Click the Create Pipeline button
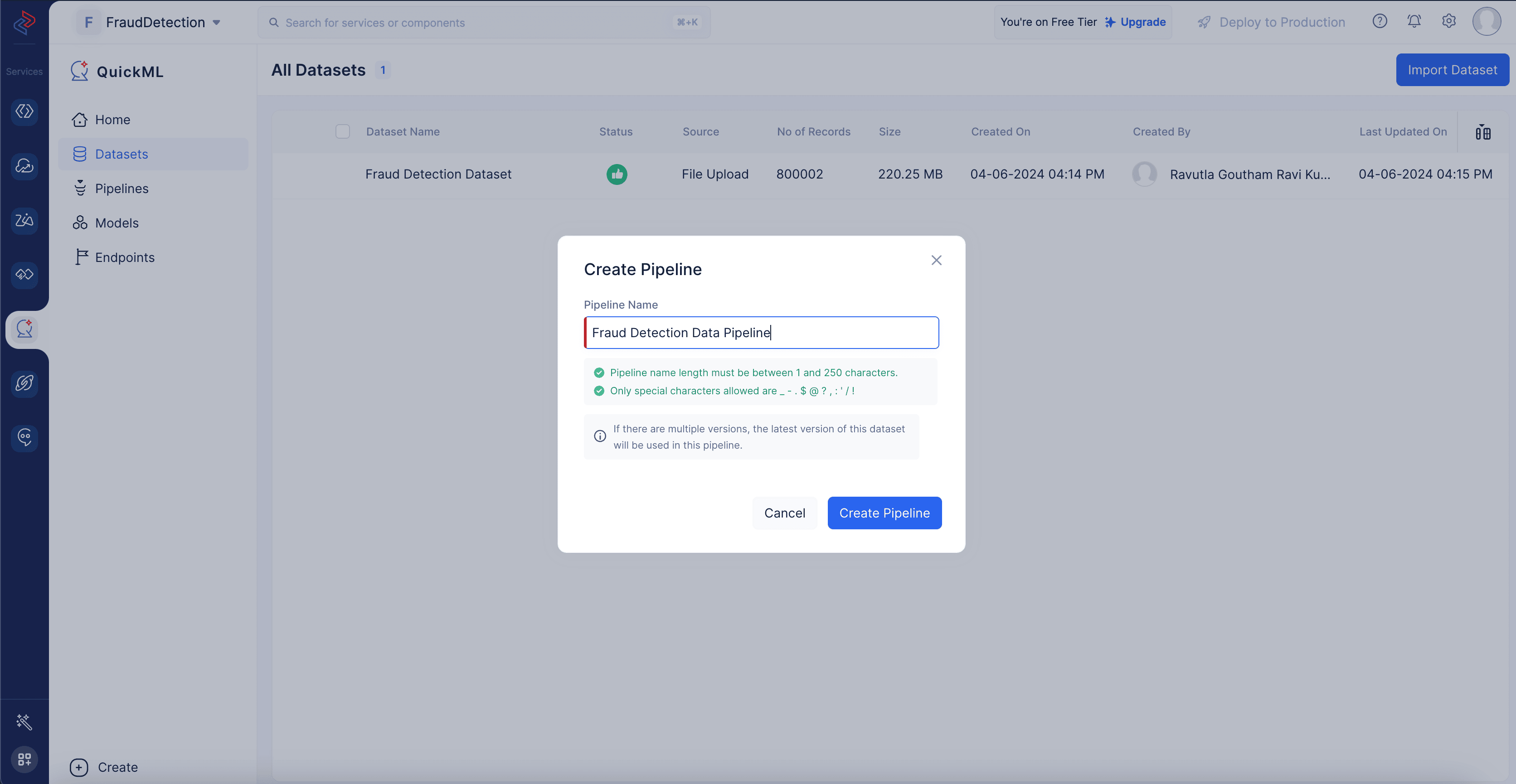This screenshot has width=1516, height=784. click(x=884, y=512)
